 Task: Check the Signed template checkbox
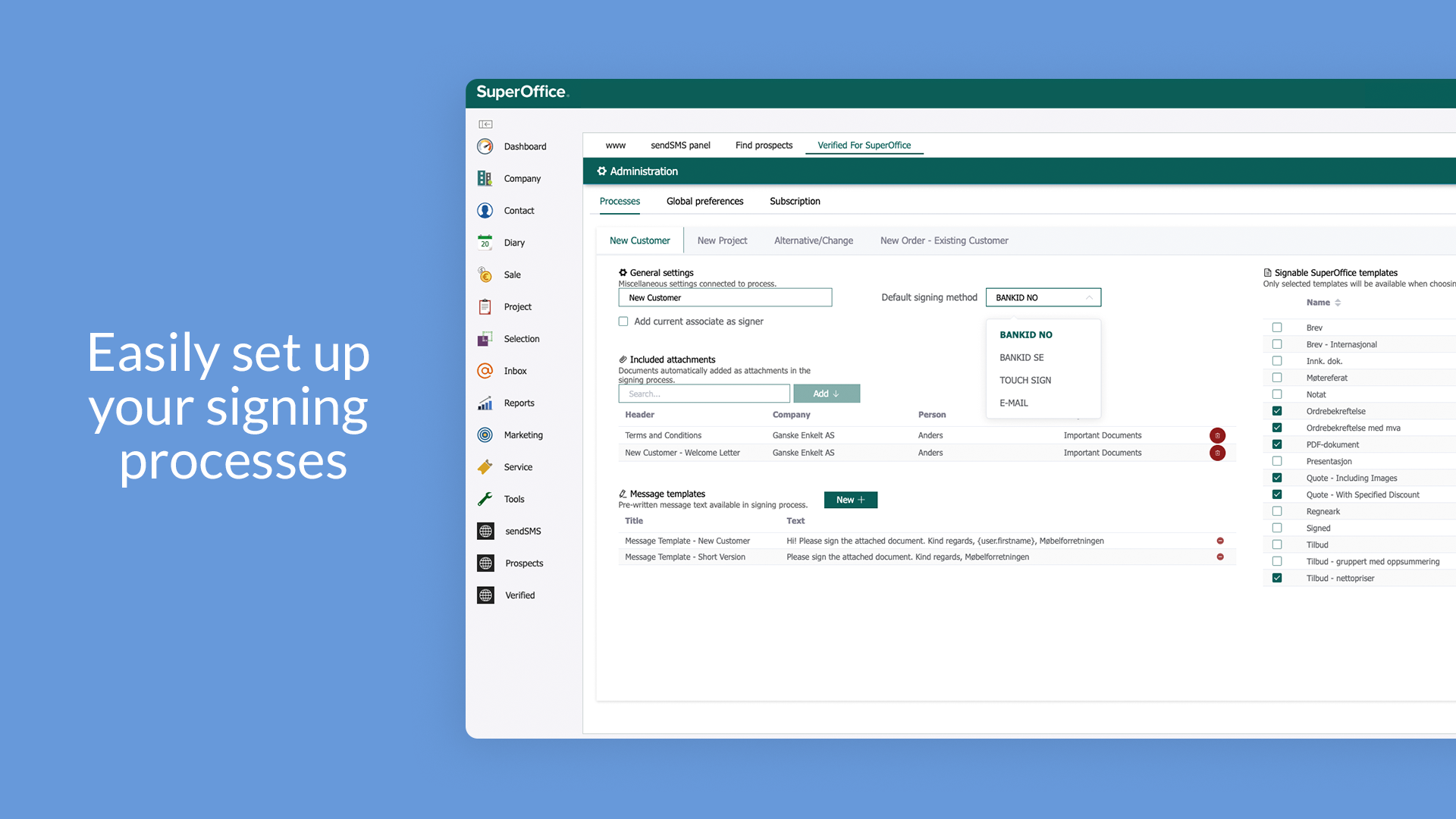point(1277,528)
